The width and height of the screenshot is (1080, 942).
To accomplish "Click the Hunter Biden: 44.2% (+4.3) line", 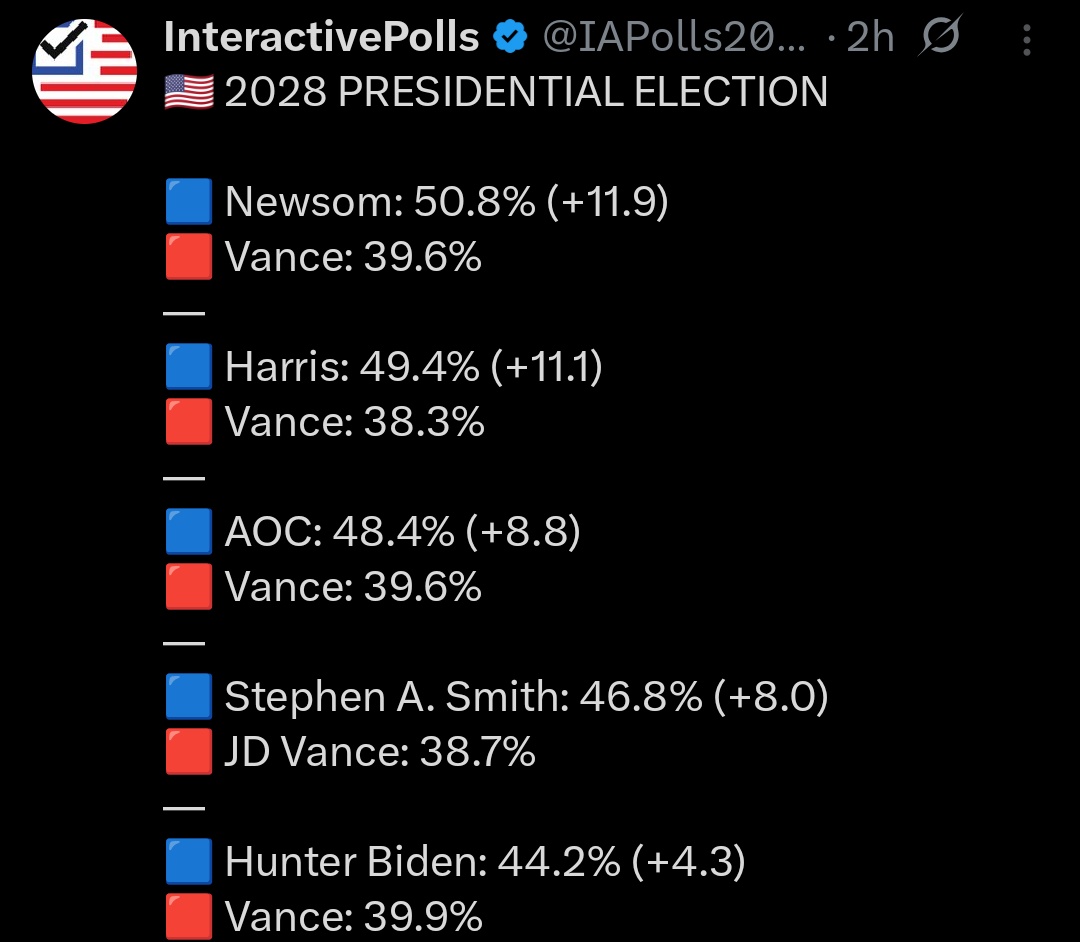I will click(485, 861).
